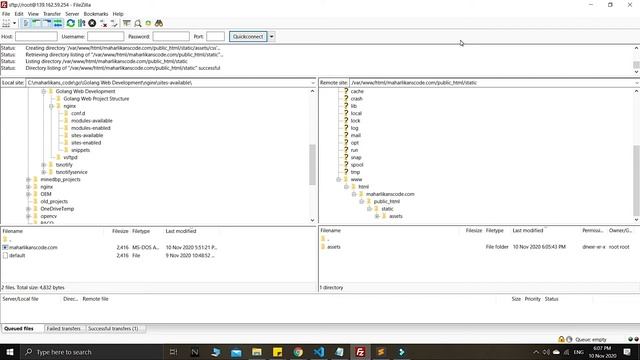Open the File menu

point(6,13)
